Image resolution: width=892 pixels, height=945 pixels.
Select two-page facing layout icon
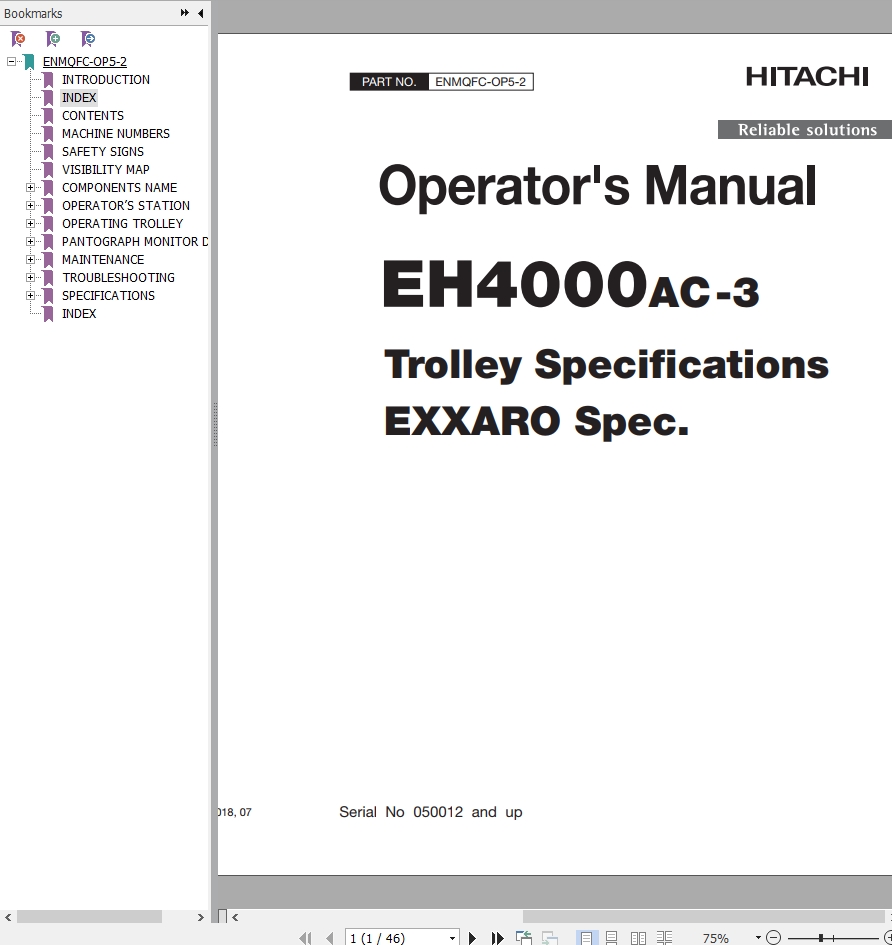pyautogui.click(x=638, y=938)
